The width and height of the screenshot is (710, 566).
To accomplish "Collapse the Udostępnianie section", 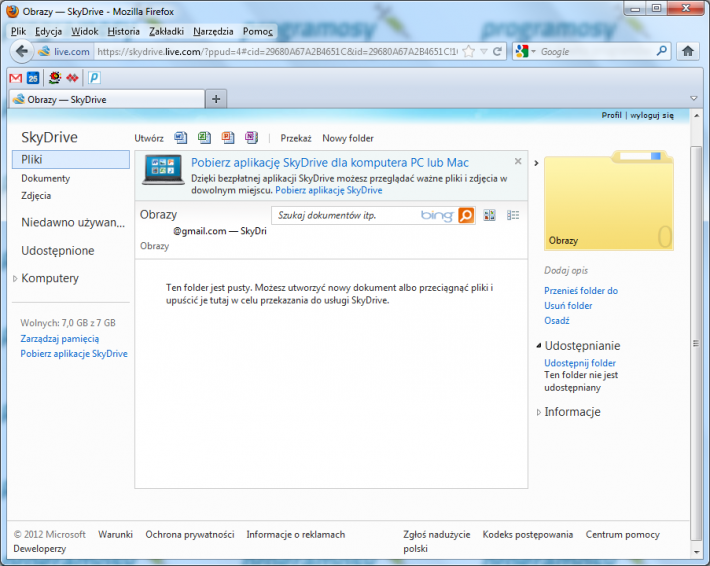I will tap(538, 346).
